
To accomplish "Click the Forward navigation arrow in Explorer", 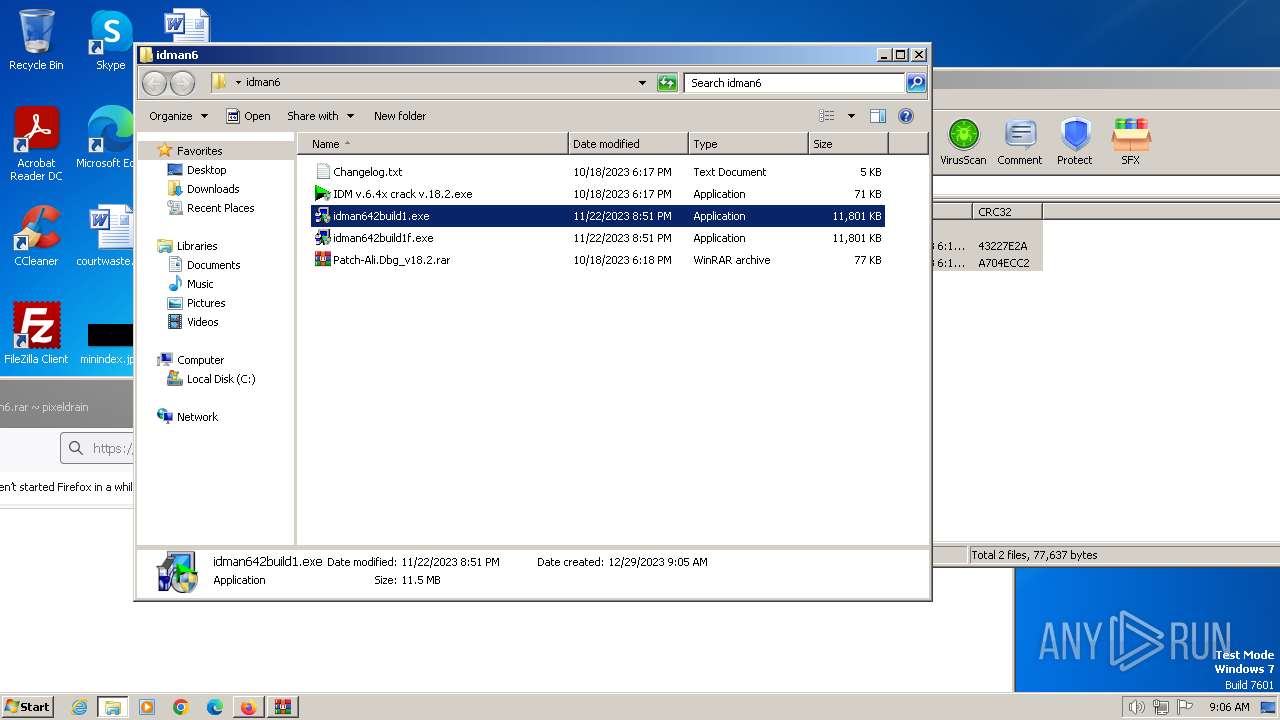I will click(x=182, y=83).
